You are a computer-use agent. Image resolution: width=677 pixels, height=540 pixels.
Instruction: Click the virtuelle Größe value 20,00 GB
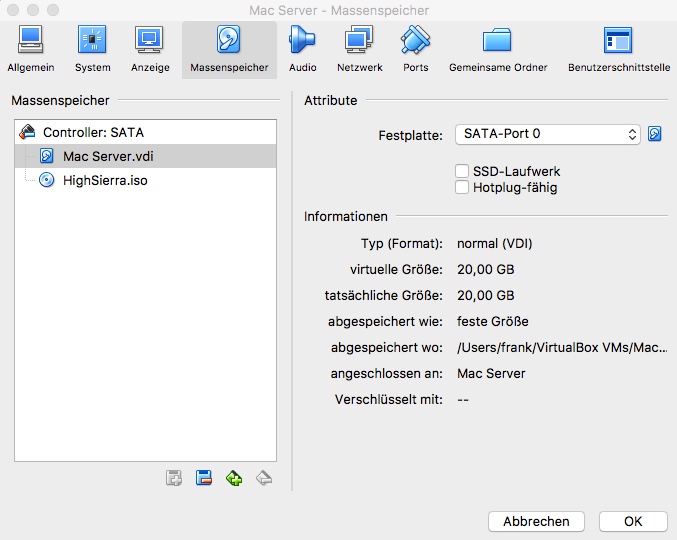486,269
